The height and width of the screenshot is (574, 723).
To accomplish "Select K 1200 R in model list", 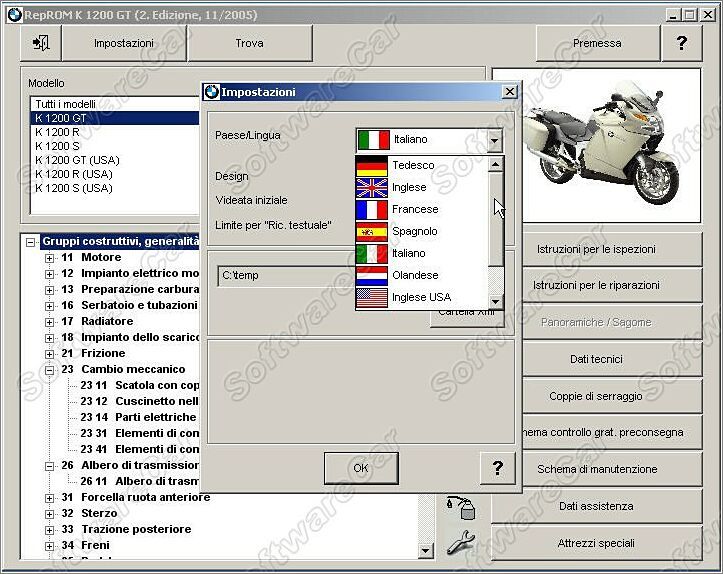I will click(57, 132).
